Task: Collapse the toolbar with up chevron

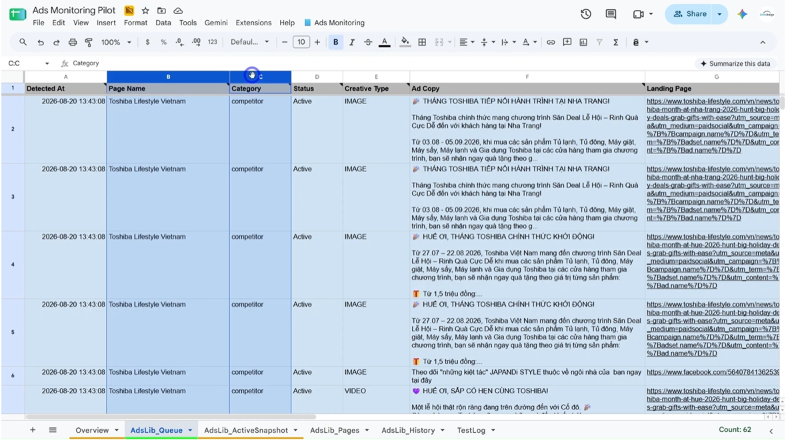Action: [763, 43]
